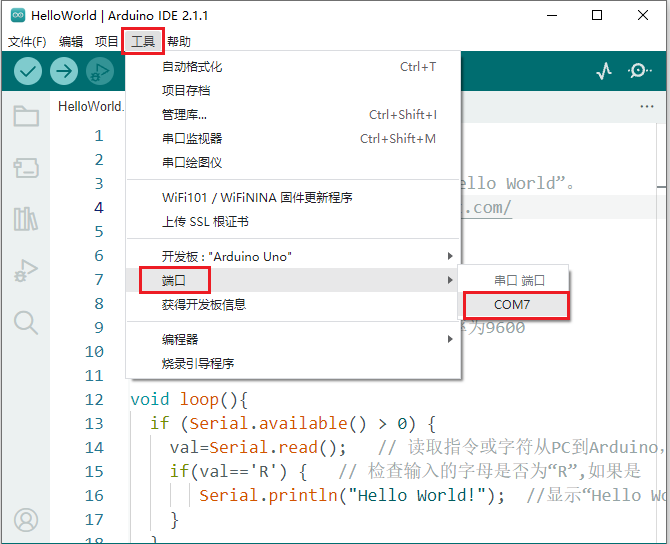The height and width of the screenshot is (544, 670).
Task: Click the Upload arrow button
Action: click(64, 71)
